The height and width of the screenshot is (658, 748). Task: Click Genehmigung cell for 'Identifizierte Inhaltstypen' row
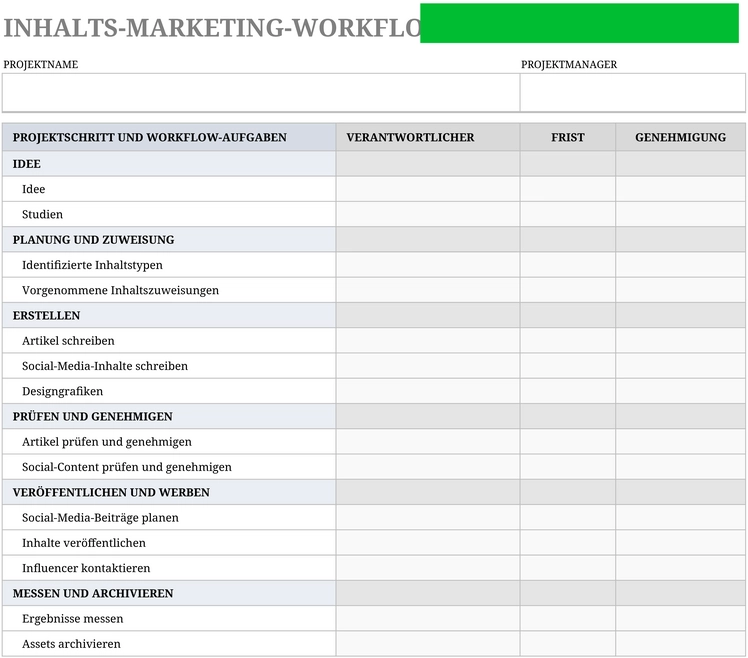[x=680, y=265]
